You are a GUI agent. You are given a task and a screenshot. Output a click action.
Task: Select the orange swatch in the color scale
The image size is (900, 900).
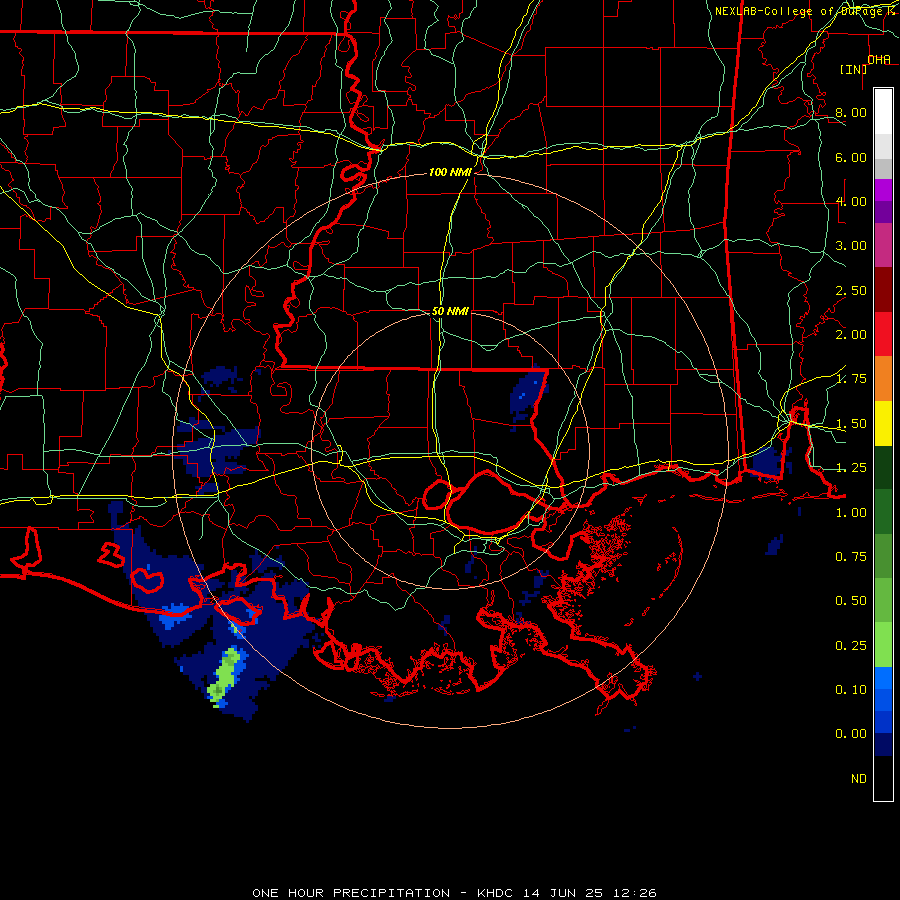pos(883,379)
